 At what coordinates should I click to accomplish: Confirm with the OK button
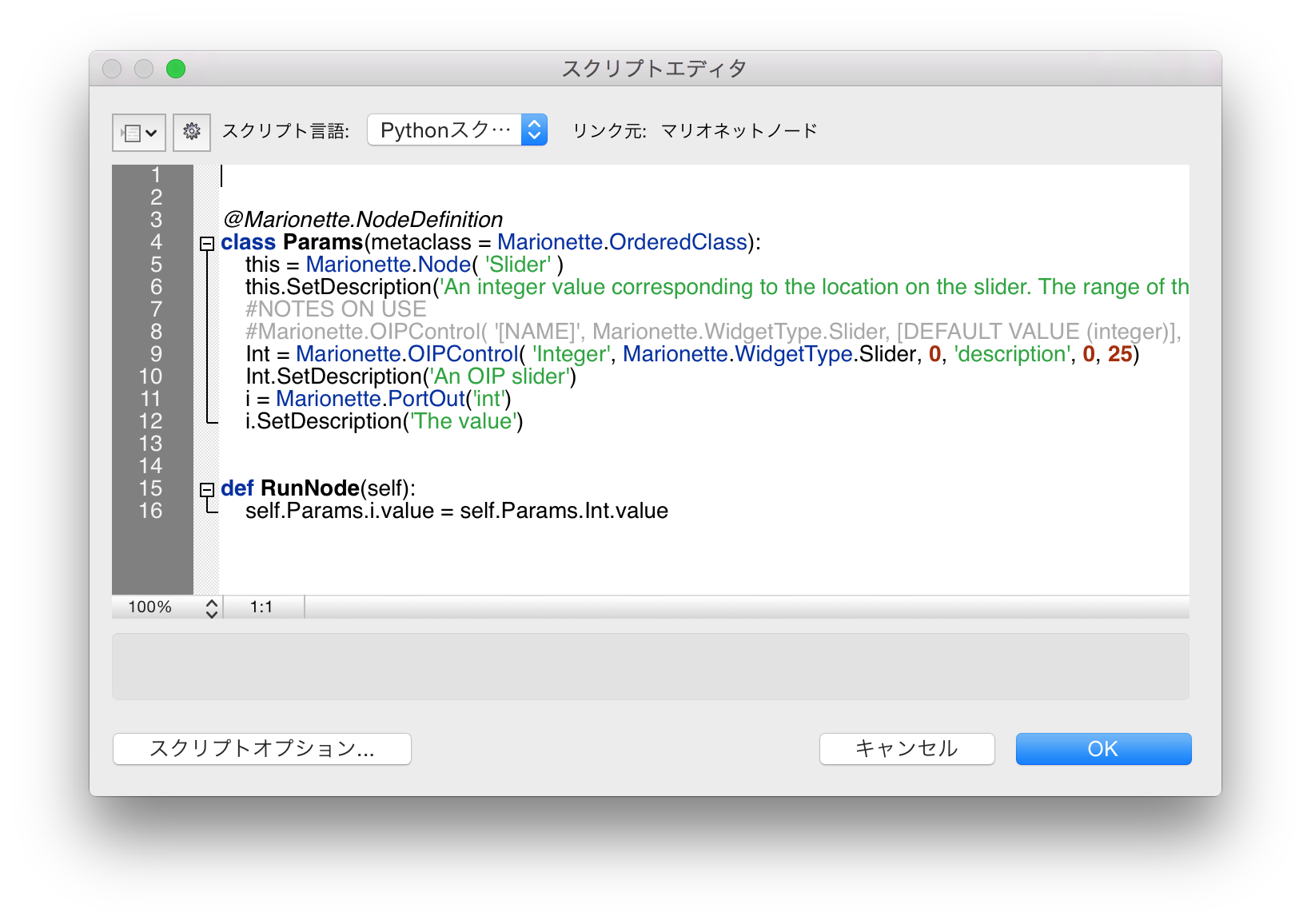[1103, 749]
